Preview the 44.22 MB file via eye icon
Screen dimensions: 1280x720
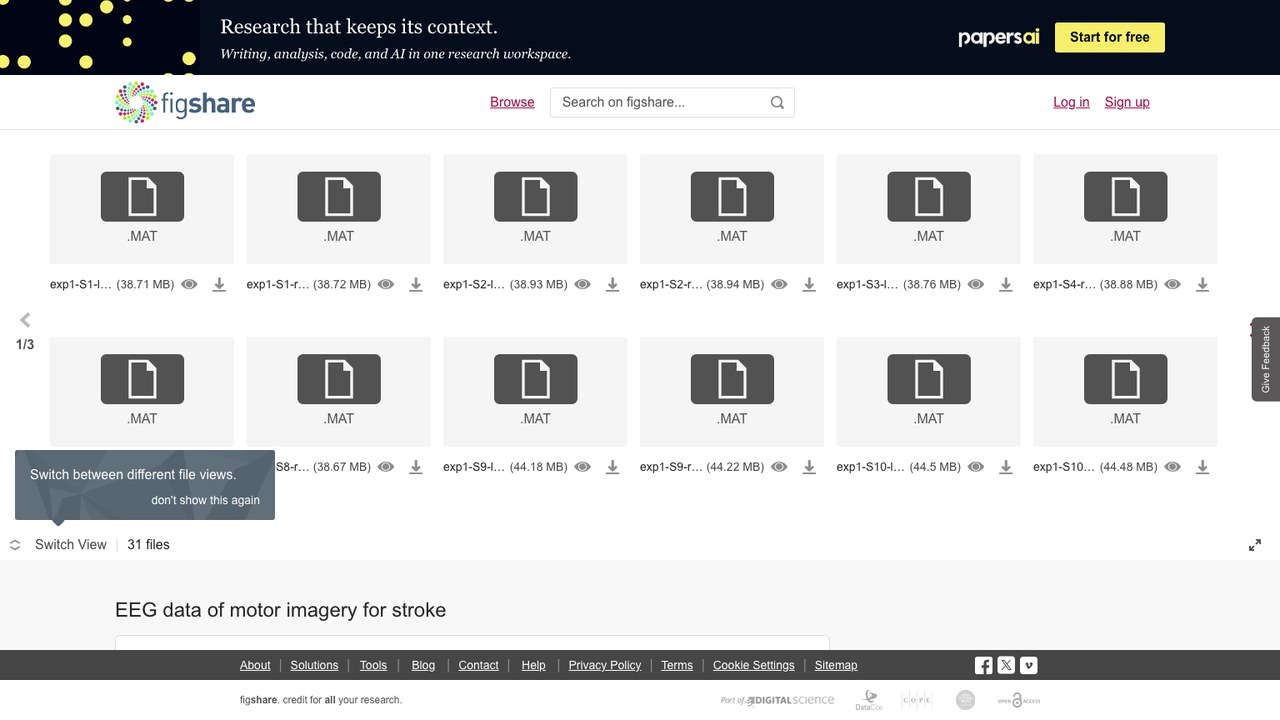pos(779,467)
